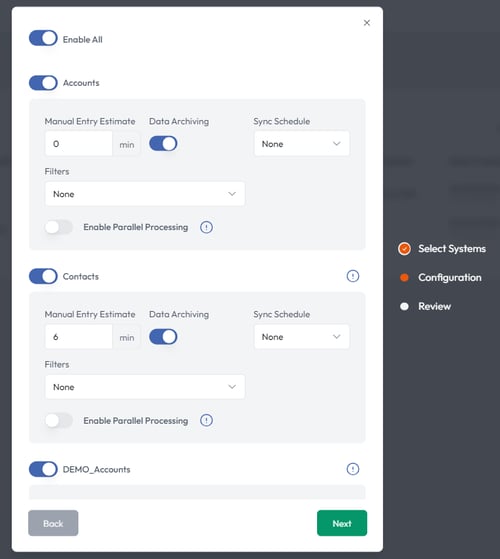Open Contacts Sync Schedule dropdown
Screen dimensions: 500x559
pos(301,337)
